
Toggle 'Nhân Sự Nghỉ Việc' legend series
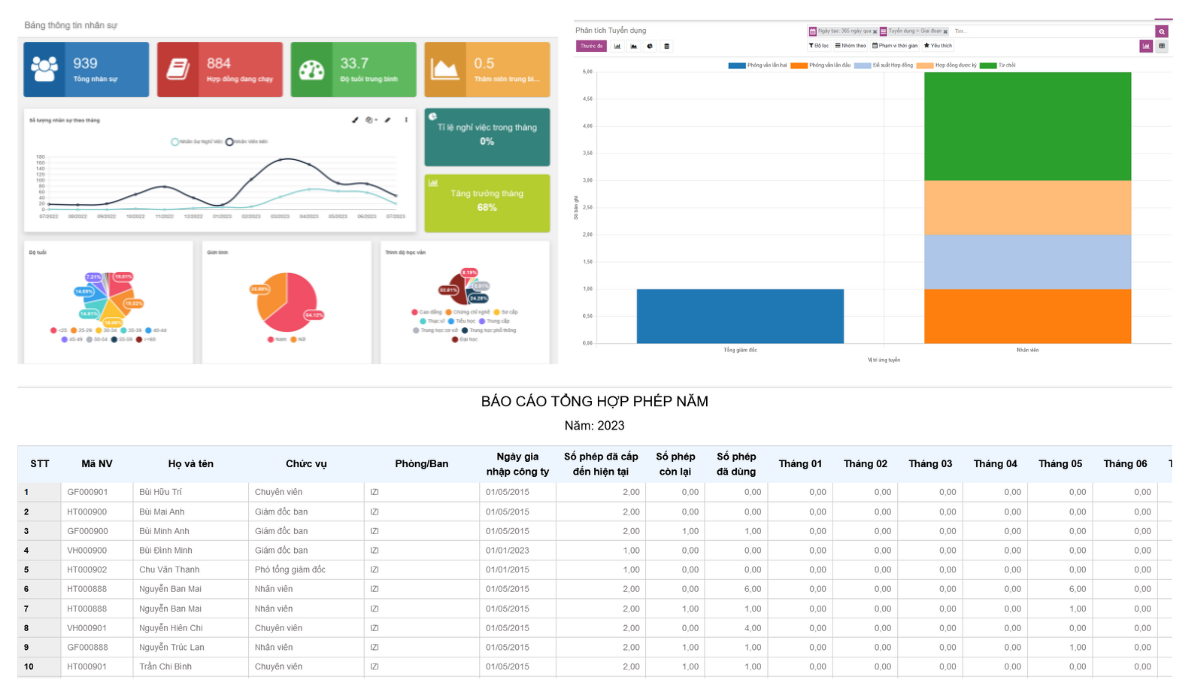coord(176,142)
